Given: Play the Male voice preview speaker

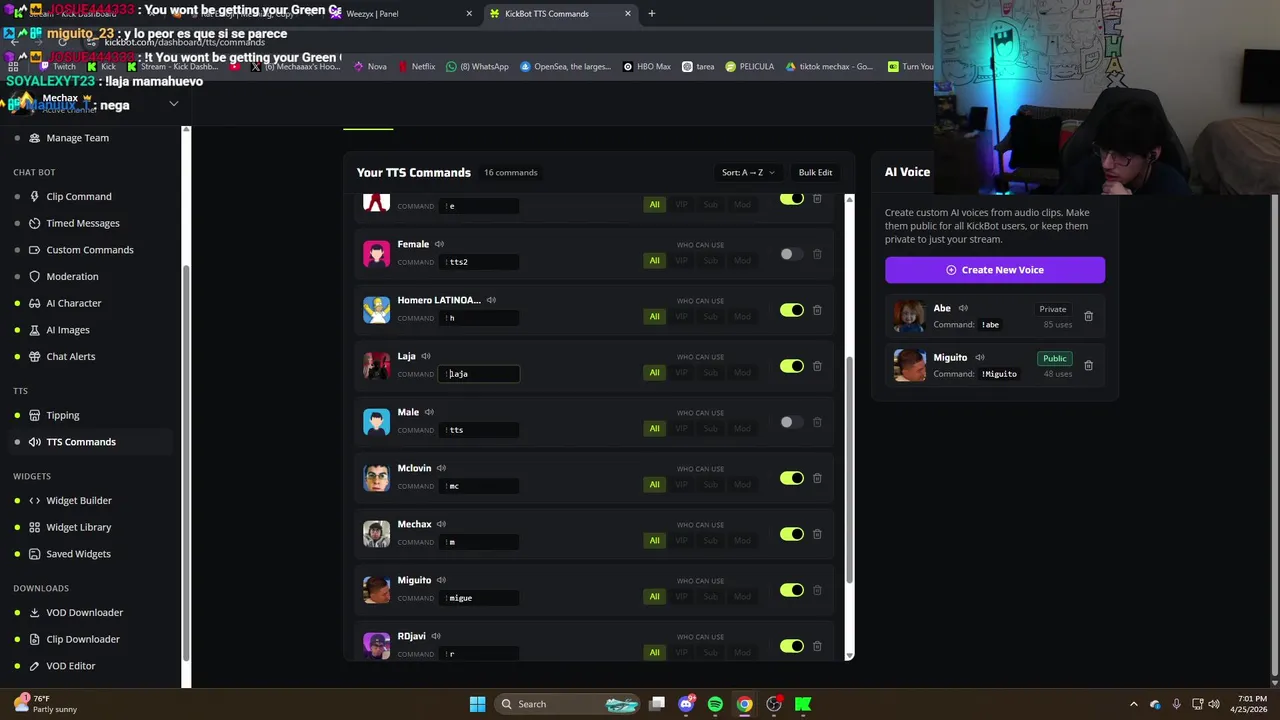Looking at the screenshot, I should click(429, 412).
